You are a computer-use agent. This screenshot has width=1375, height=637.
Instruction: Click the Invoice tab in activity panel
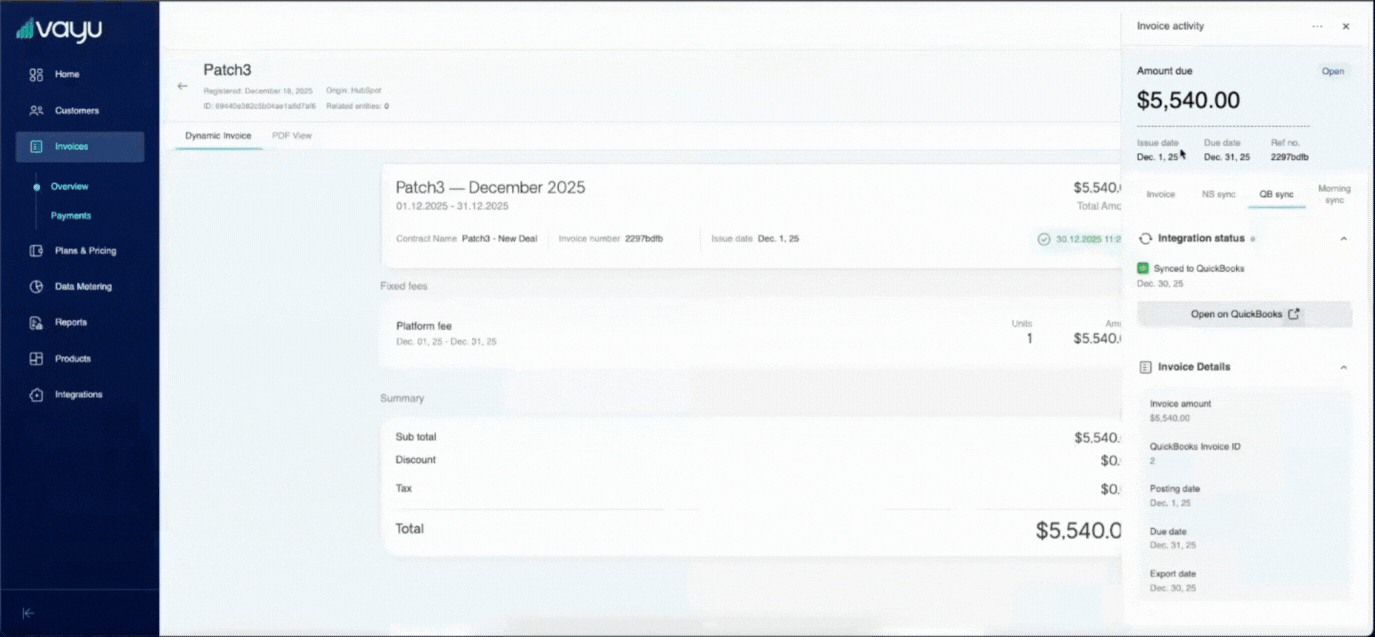1160,194
